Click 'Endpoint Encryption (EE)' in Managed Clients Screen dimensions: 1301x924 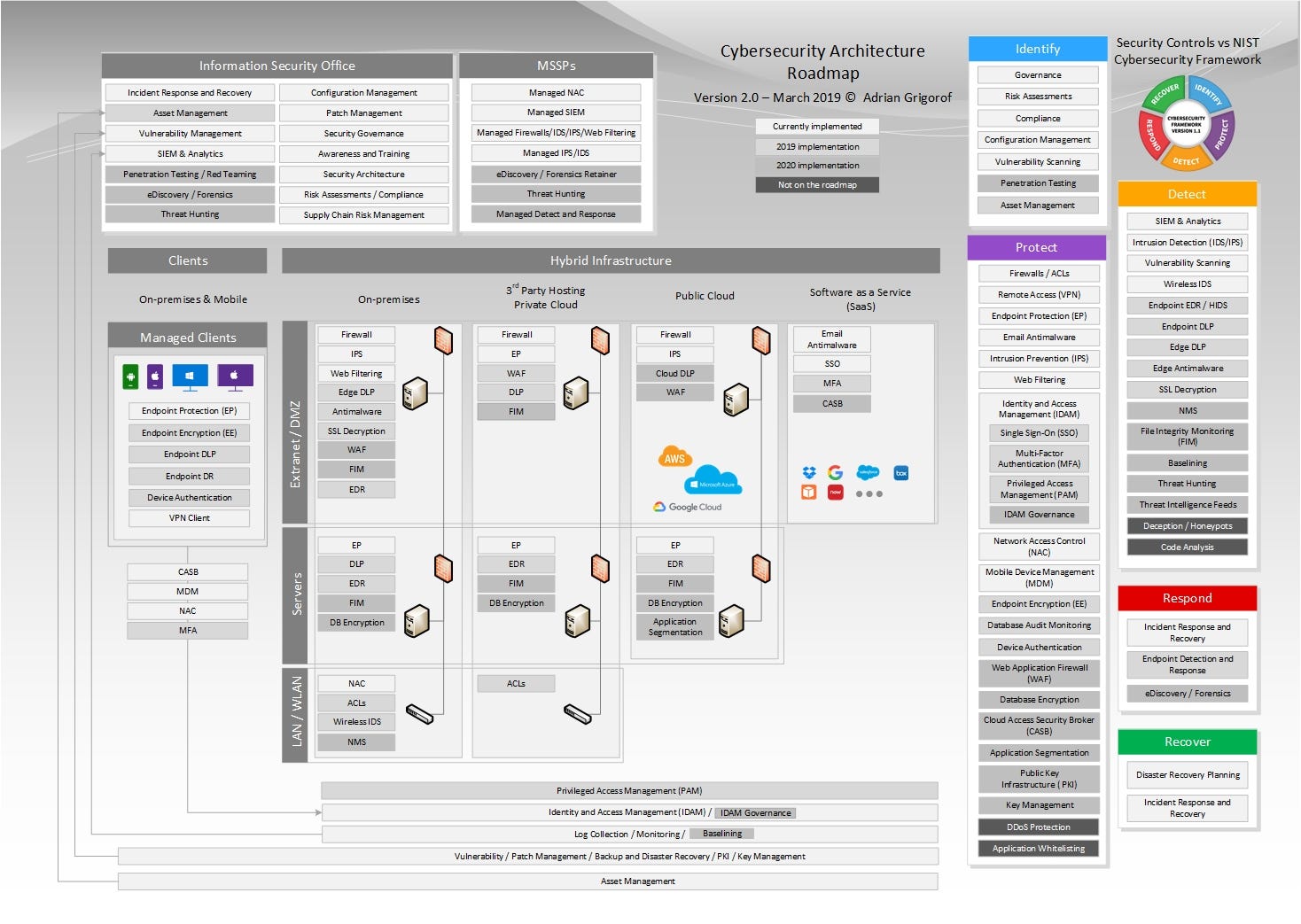(x=190, y=433)
